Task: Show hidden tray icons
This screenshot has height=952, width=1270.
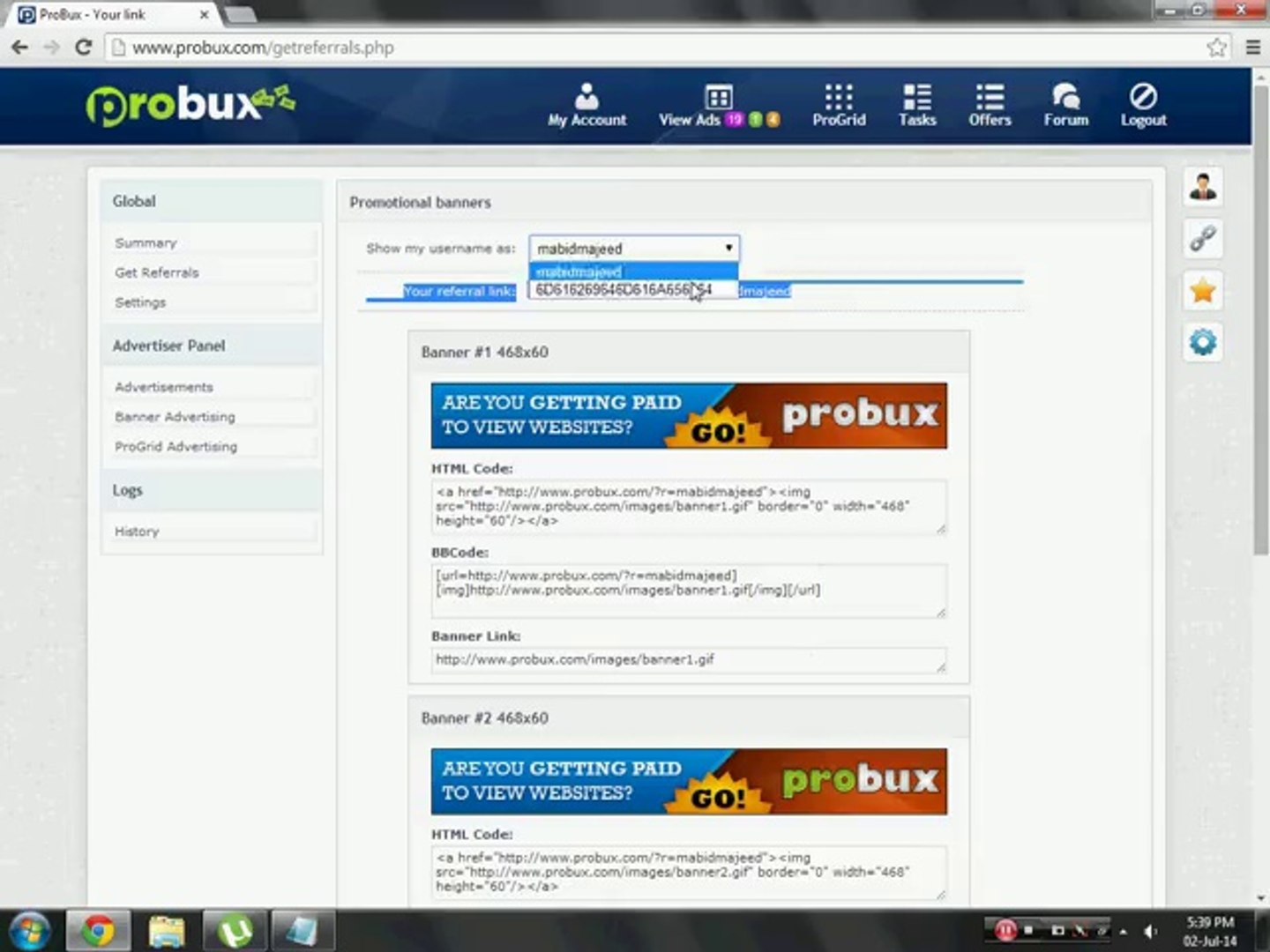Action: click(1123, 931)
